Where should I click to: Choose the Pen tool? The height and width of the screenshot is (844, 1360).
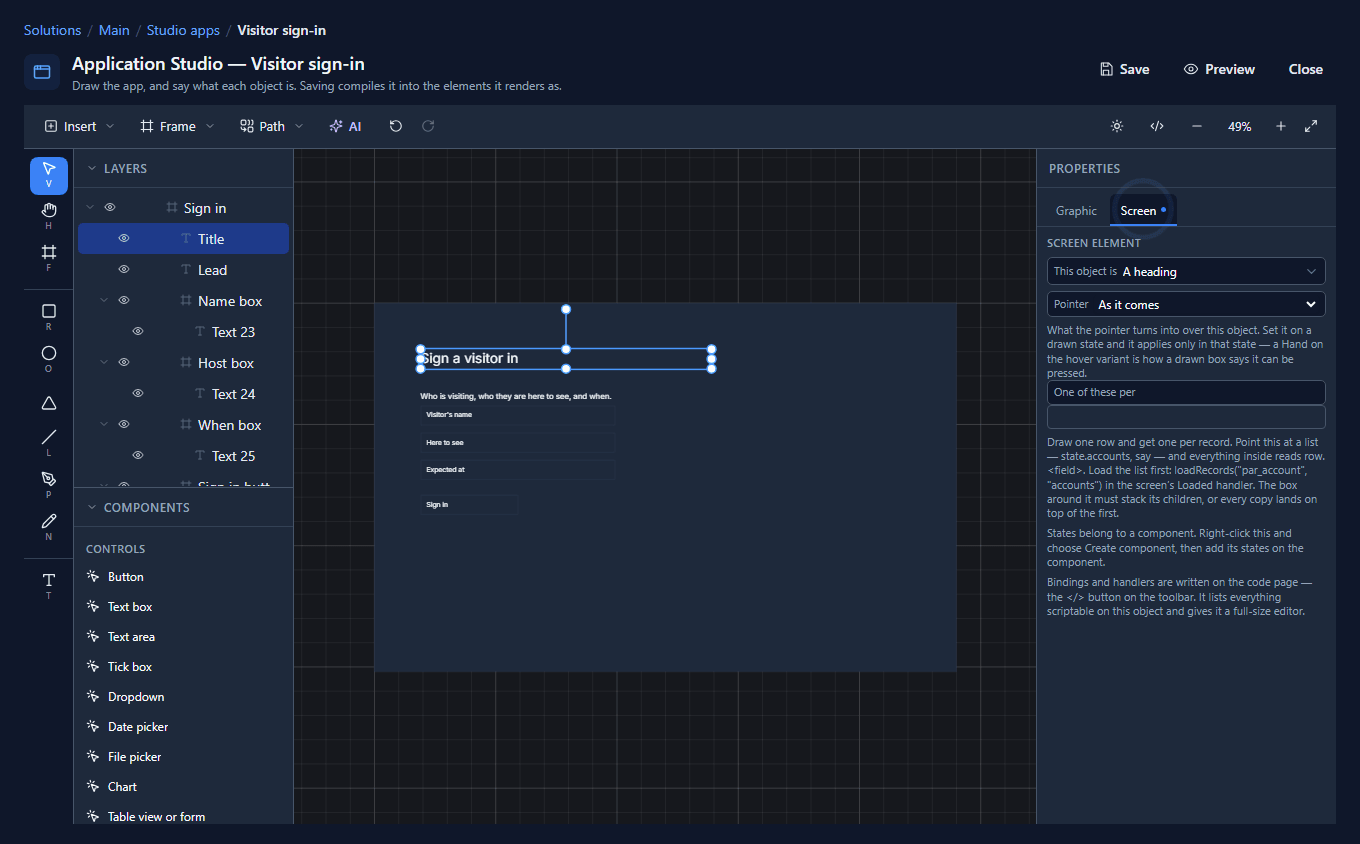pos(49,484)
